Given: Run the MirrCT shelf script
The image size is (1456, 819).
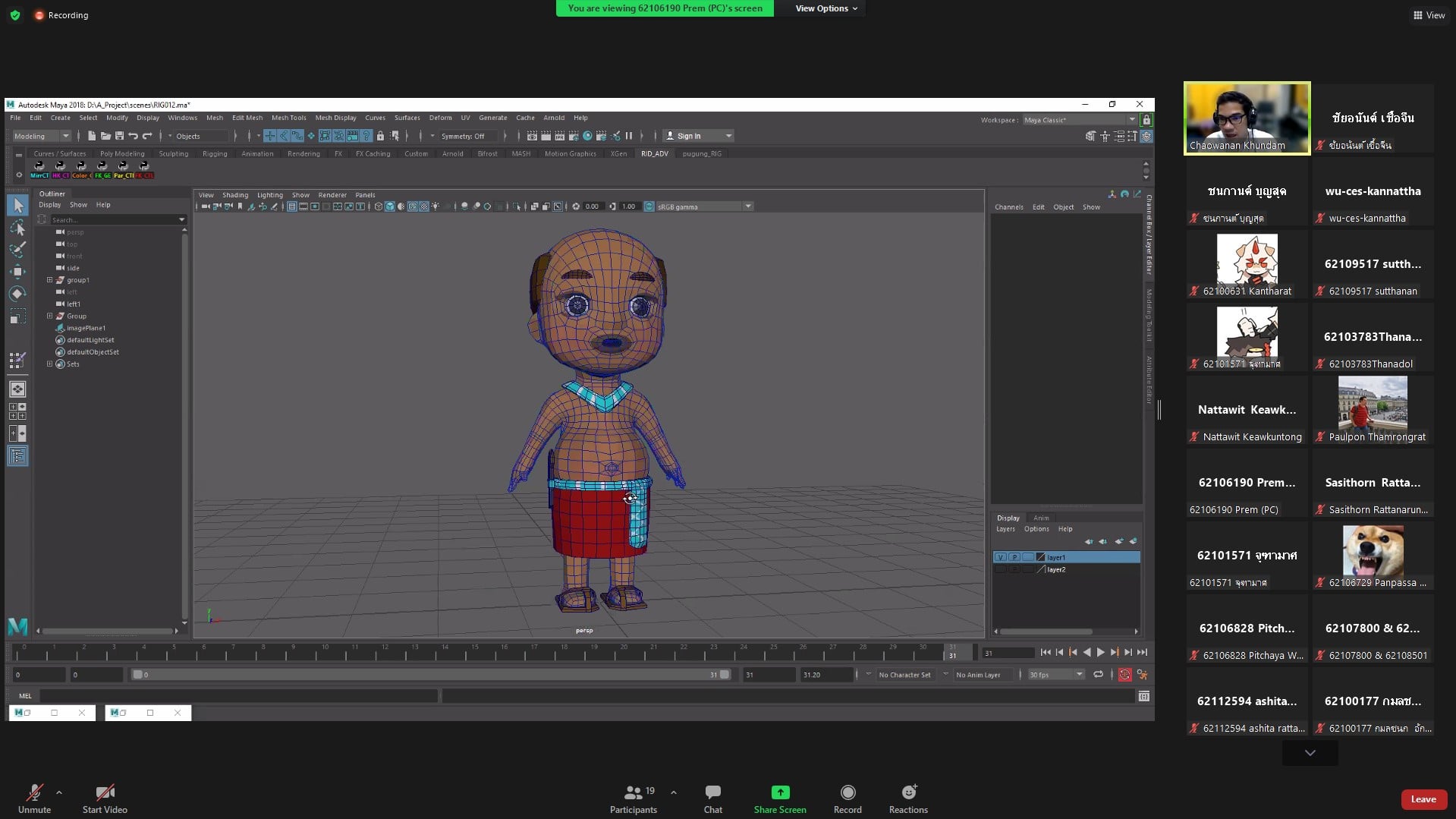Looking at the screenshot, I should [39, 169].
